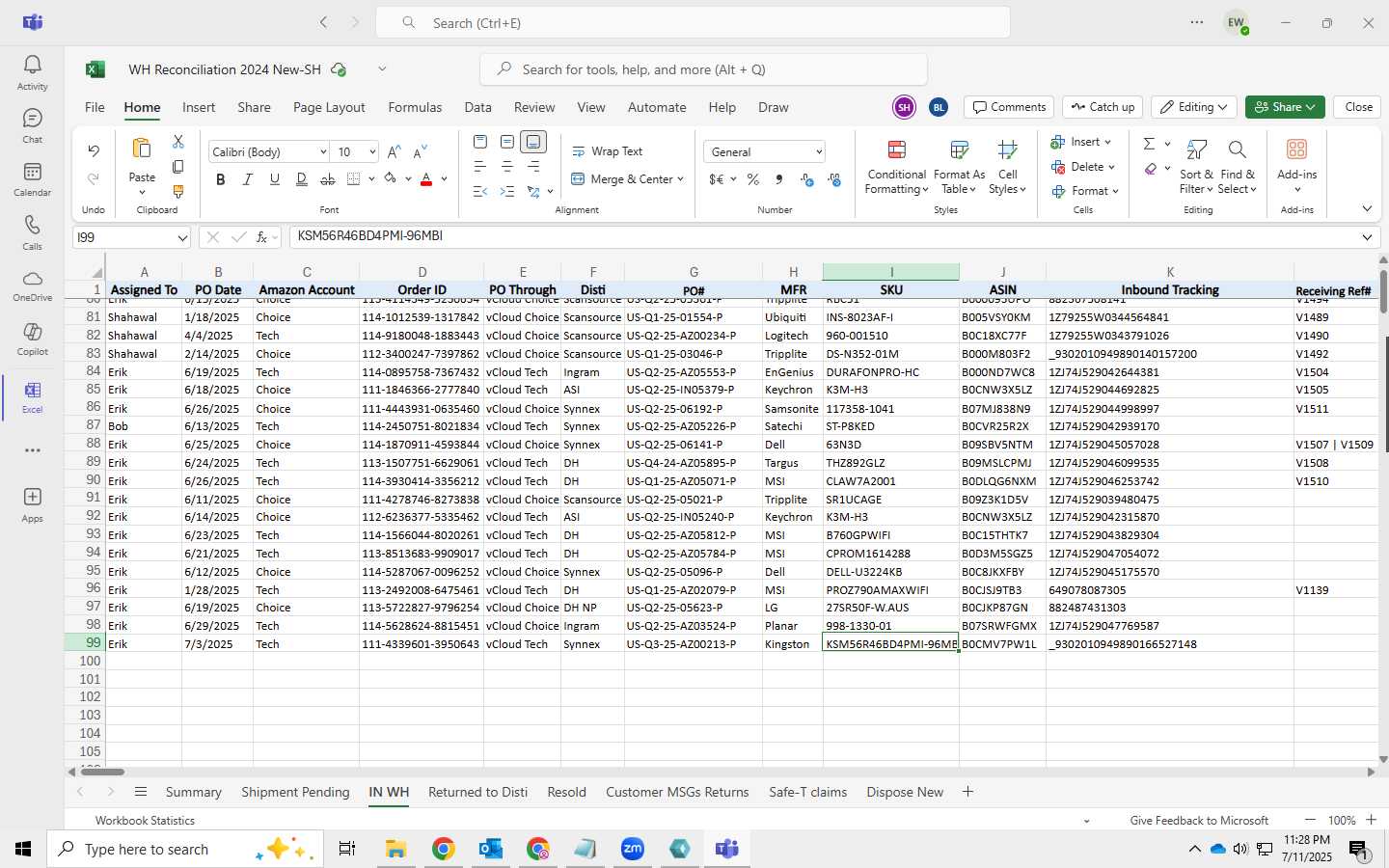Open Chat in the Teams sidebar

(32, 125)
